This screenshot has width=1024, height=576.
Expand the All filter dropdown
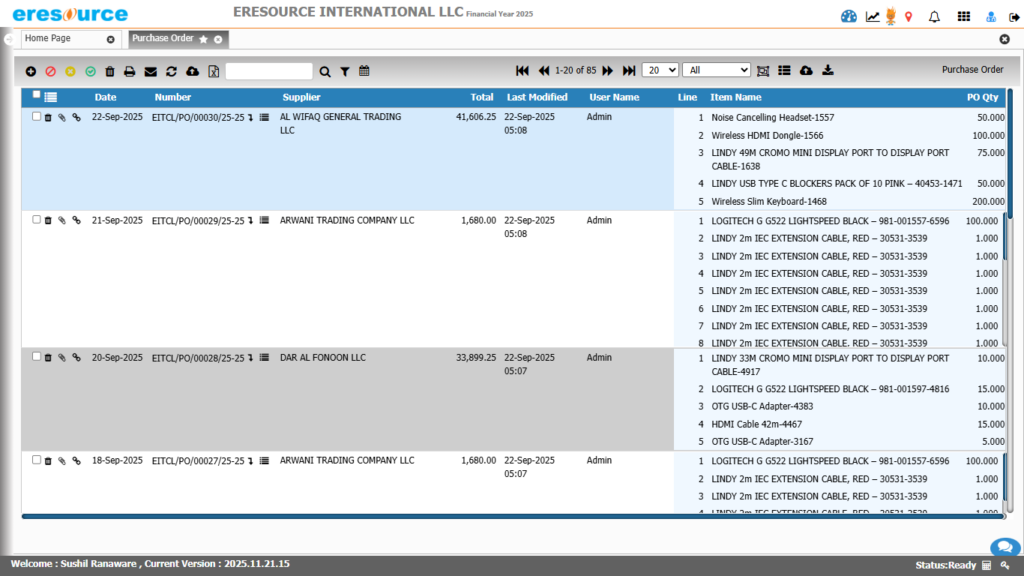pos(715,70)
